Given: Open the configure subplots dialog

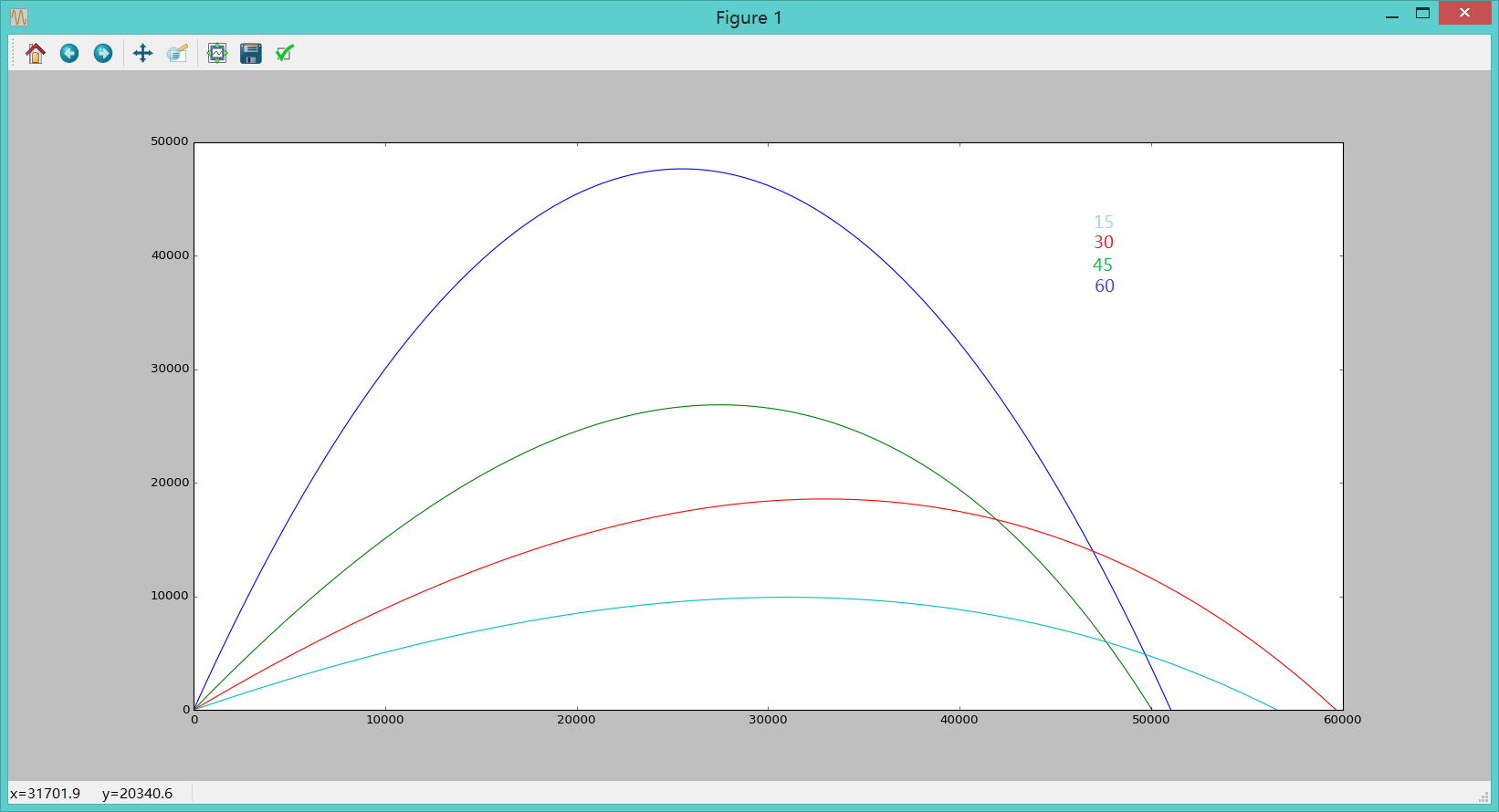Looking at the screenshot, I should 217,54.
